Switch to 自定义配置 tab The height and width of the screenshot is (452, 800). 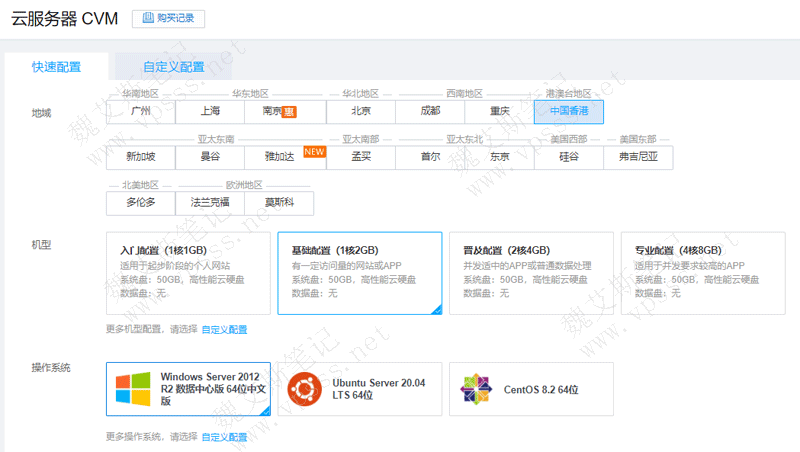click(x=173, y=67)
